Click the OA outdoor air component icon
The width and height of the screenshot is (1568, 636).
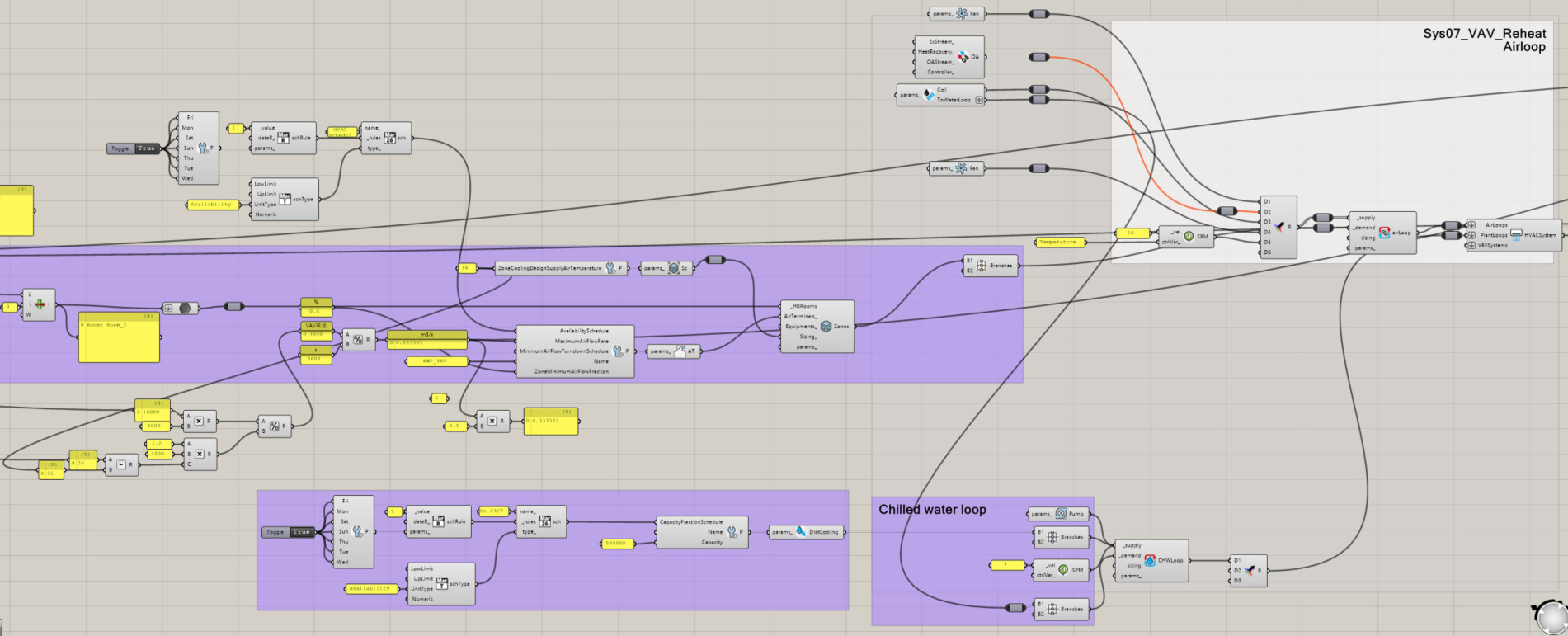(x=963, y=57)
